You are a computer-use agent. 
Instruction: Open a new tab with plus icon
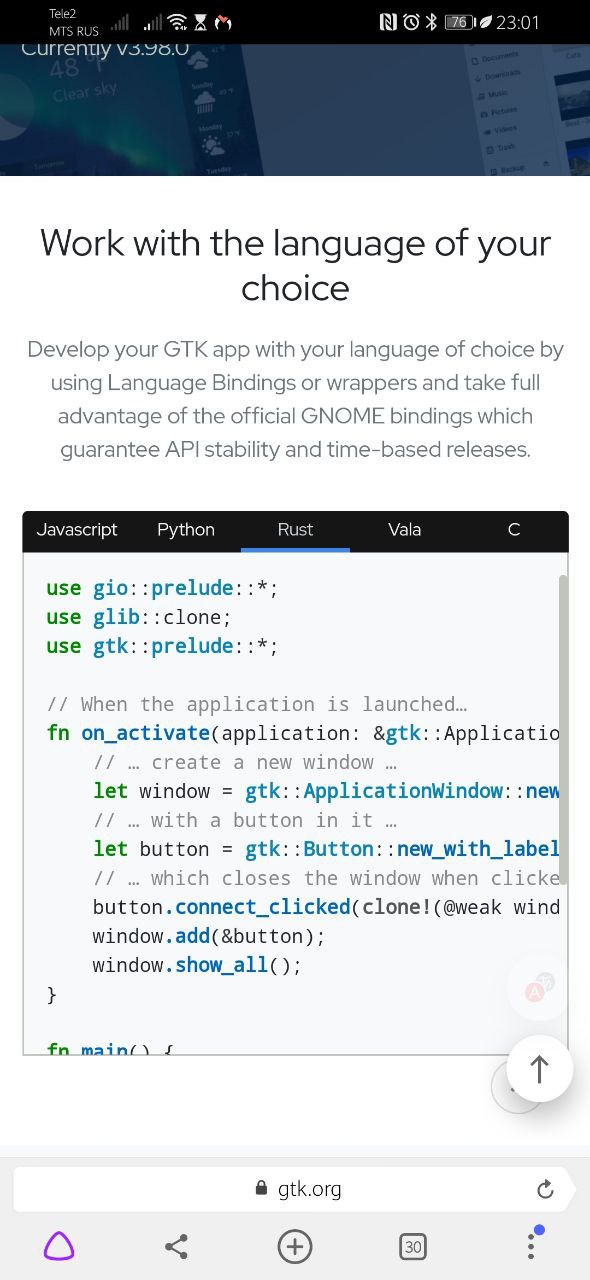tap(295, 1246)
